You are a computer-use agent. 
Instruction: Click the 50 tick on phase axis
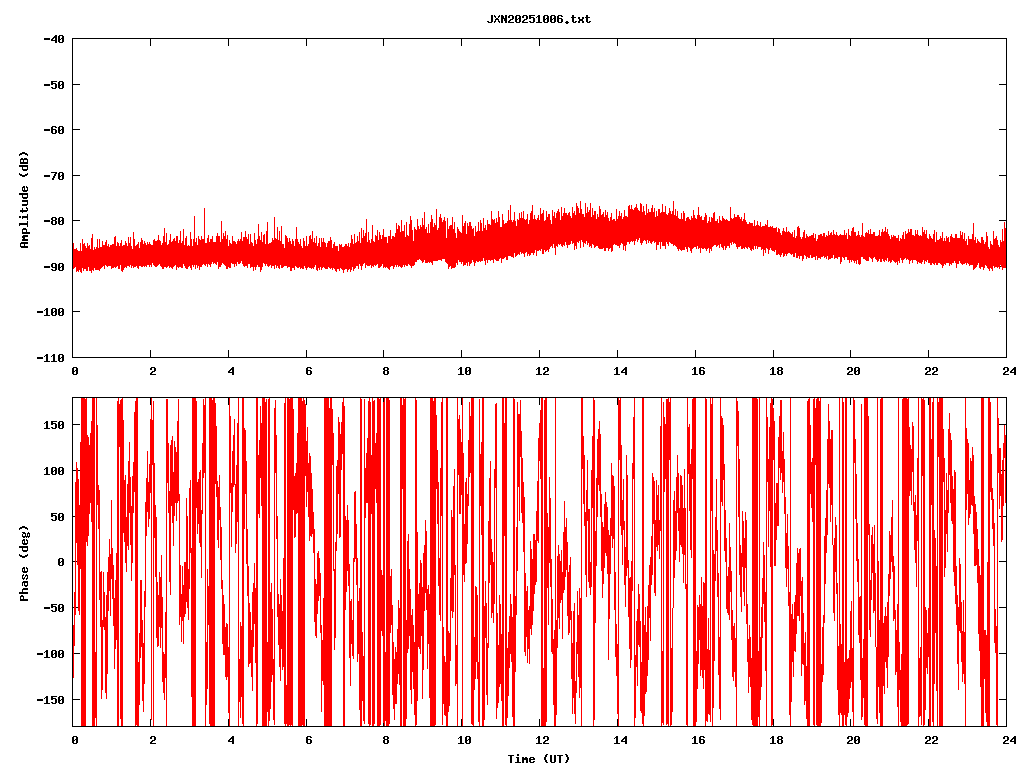point(57,516)
